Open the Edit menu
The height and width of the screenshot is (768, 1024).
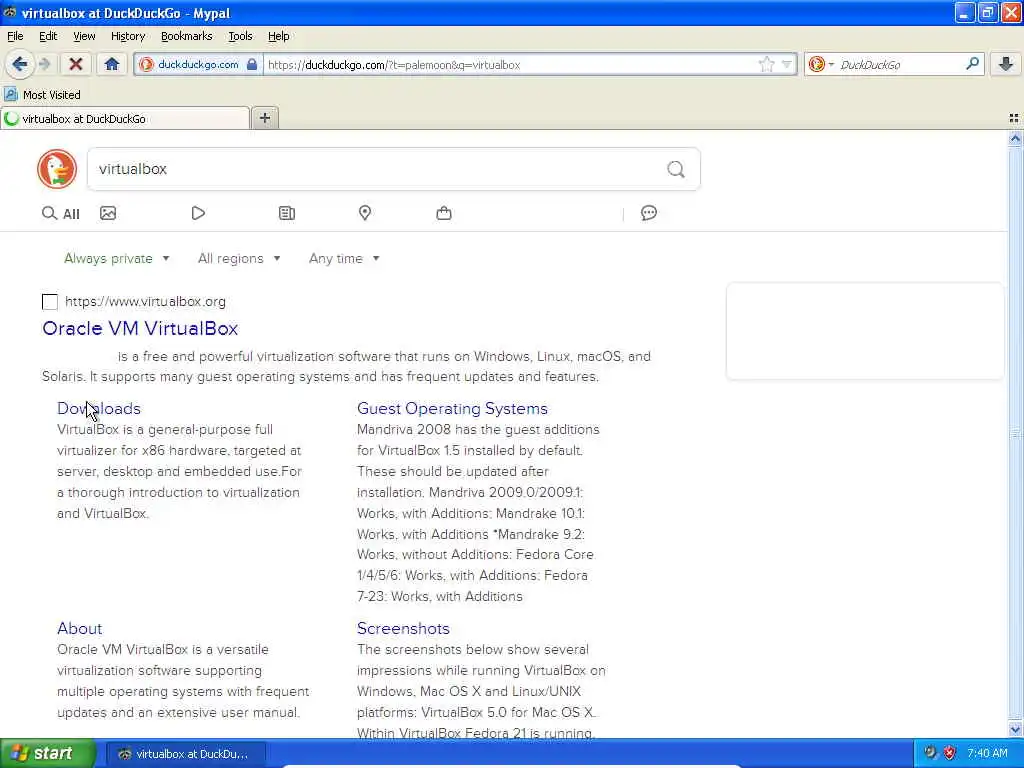[x=48, y=36]
